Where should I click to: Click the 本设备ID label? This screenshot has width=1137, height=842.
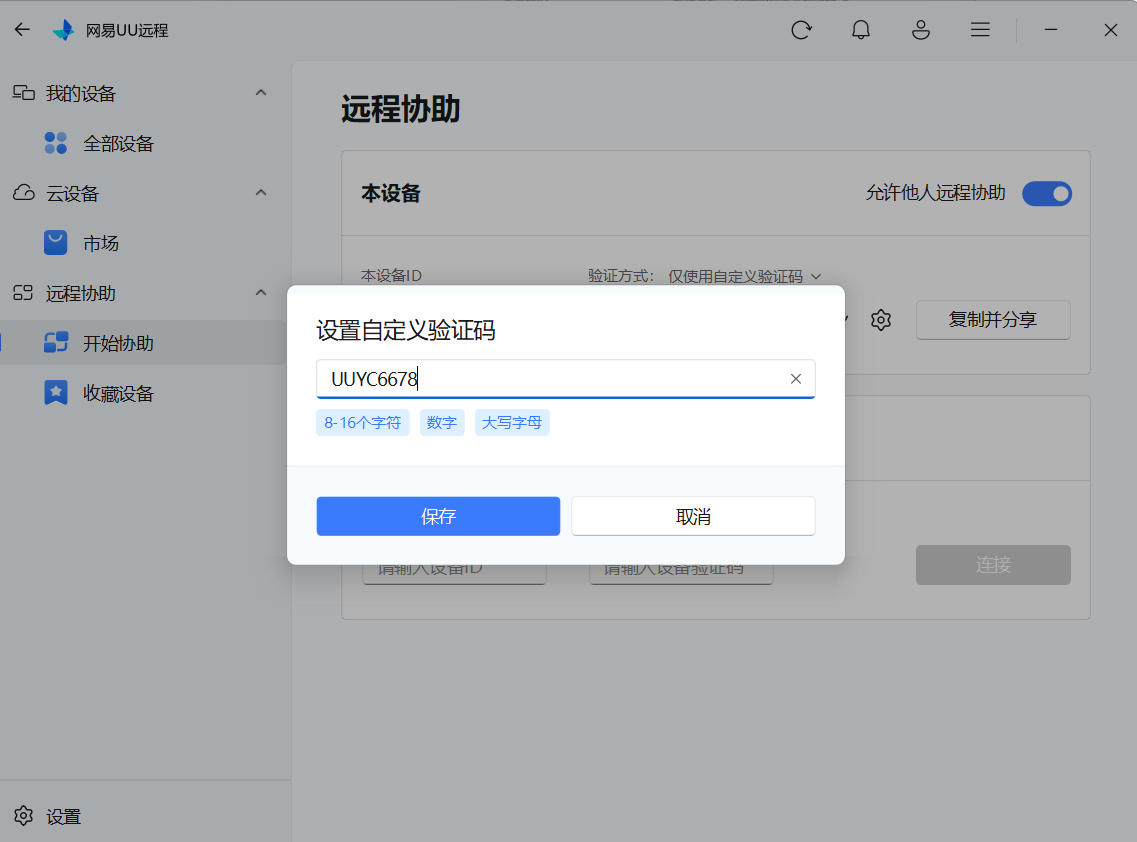click(392, 276)
